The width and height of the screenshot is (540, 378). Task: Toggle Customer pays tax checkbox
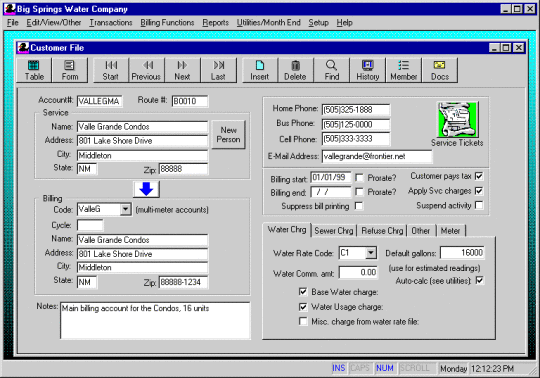[479, 176]
